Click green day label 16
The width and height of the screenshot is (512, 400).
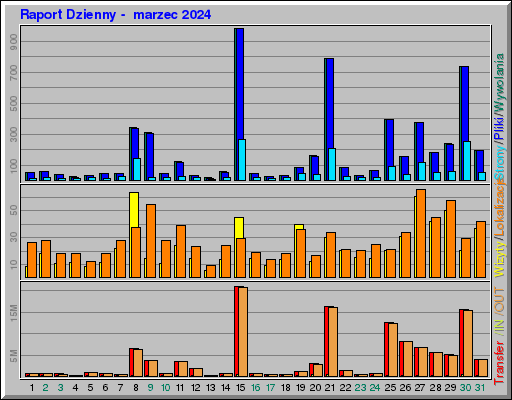click(256, 388)
